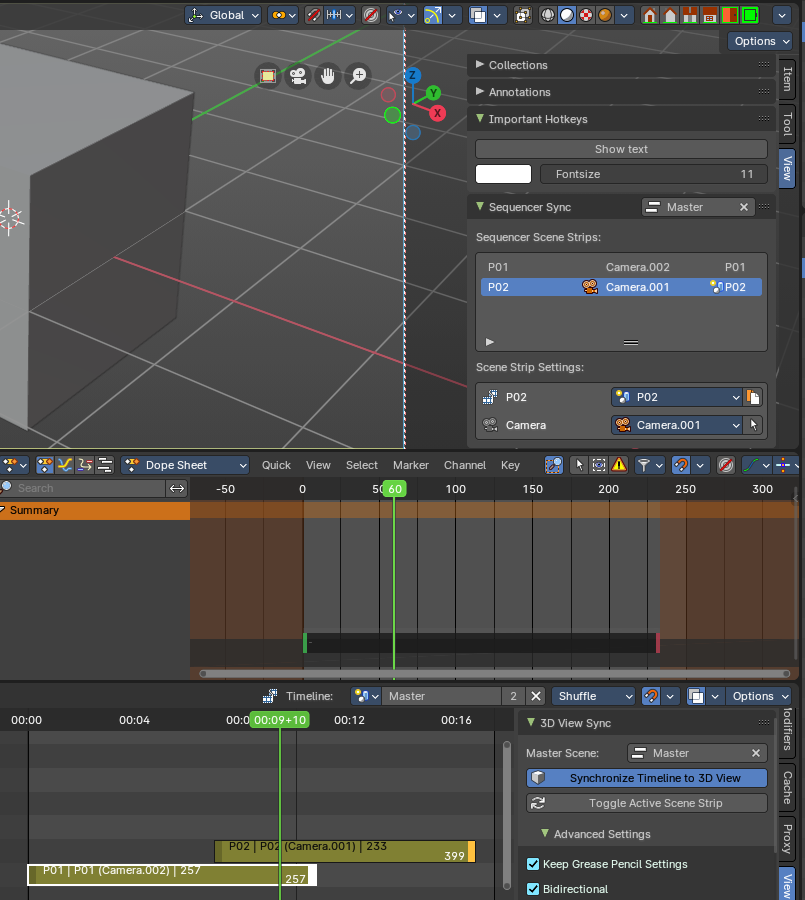Open the Global transform orientation dropdown

(223, 15)
